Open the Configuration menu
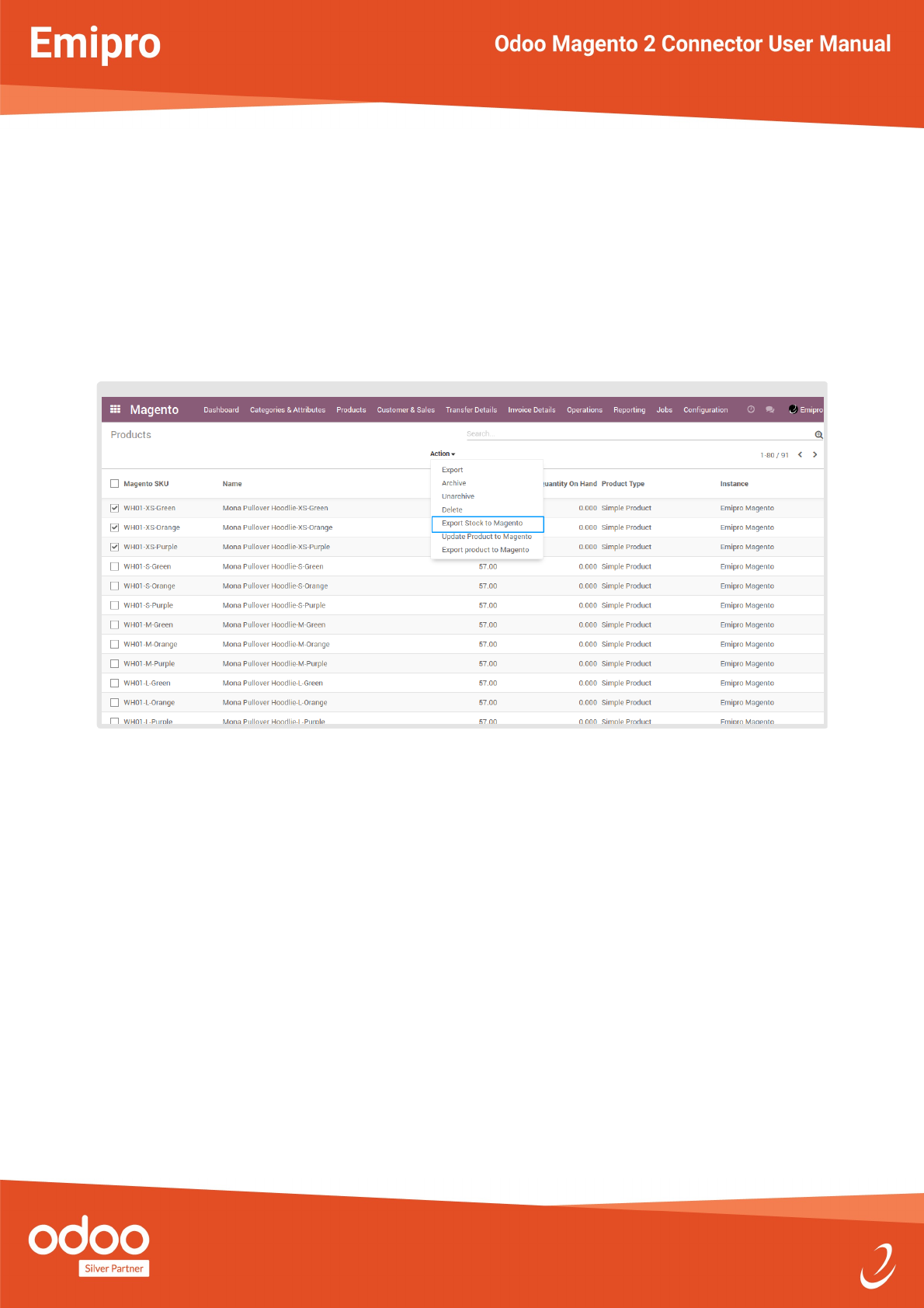924x1308 pixels. (706, 410)
